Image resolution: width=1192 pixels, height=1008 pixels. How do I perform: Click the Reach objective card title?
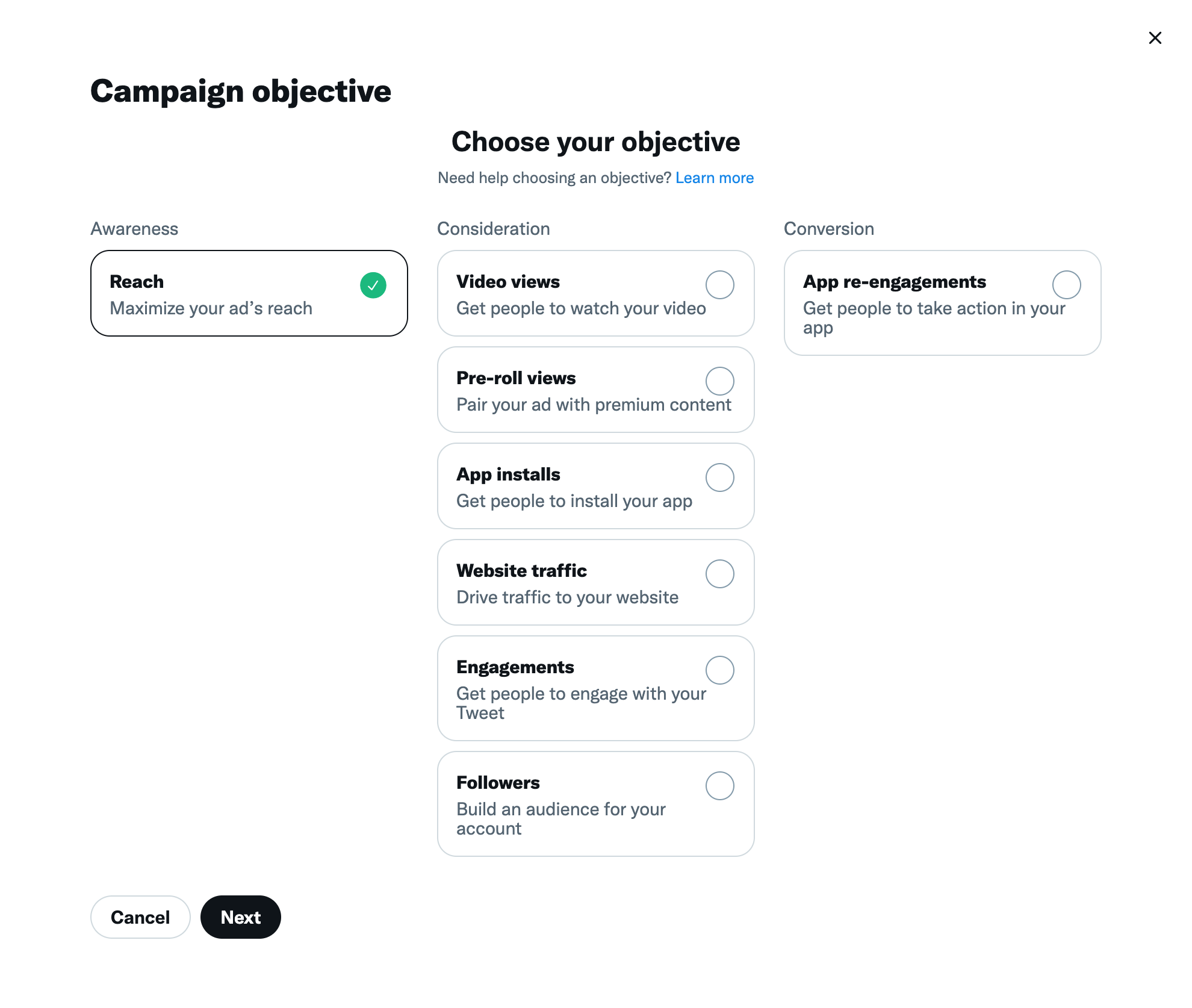[x=137, y=282]
